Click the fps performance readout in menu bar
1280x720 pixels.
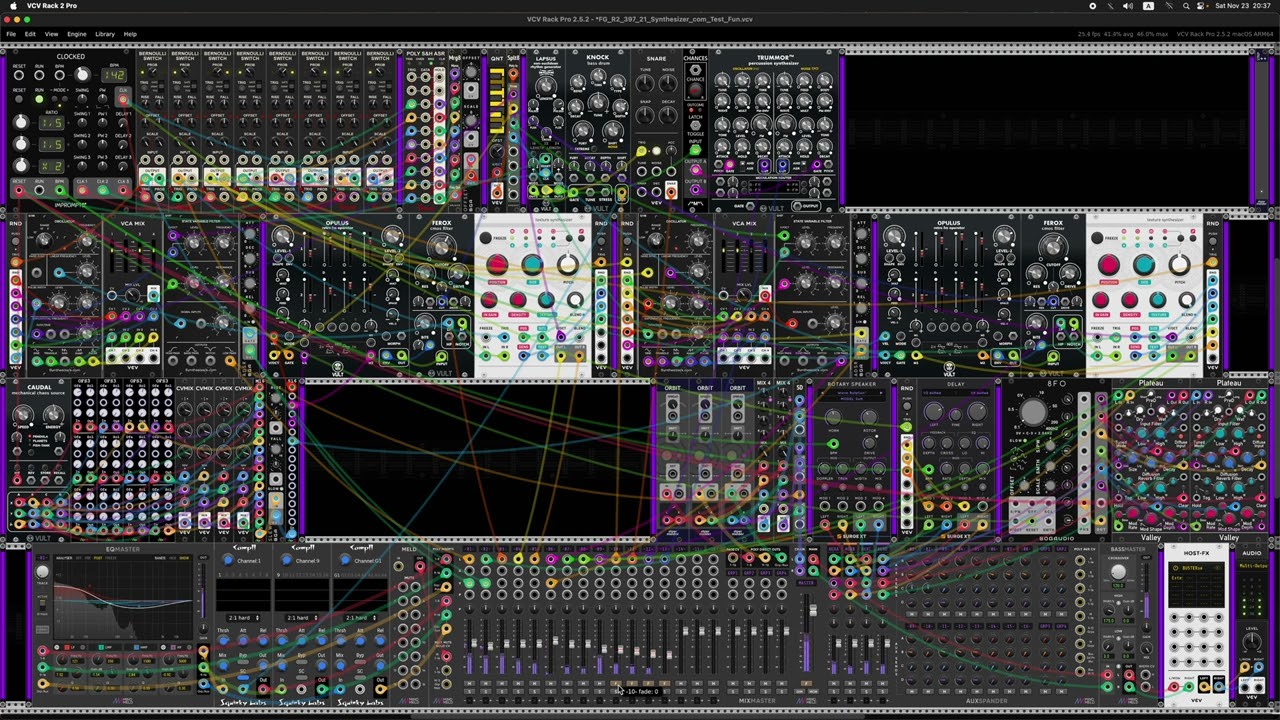tap(1123, 34)
